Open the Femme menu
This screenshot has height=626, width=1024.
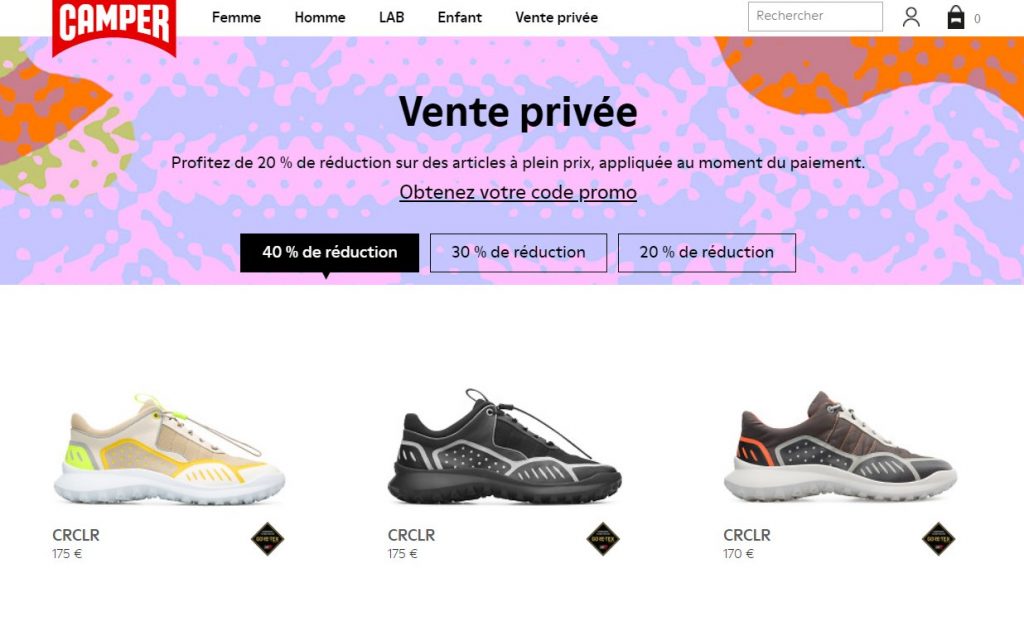tap(236, 18)
